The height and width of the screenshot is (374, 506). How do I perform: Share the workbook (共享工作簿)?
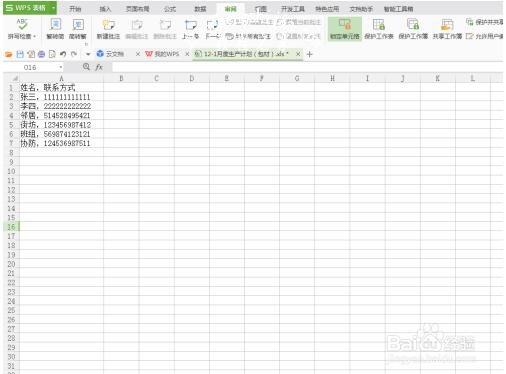coord(447,29)
